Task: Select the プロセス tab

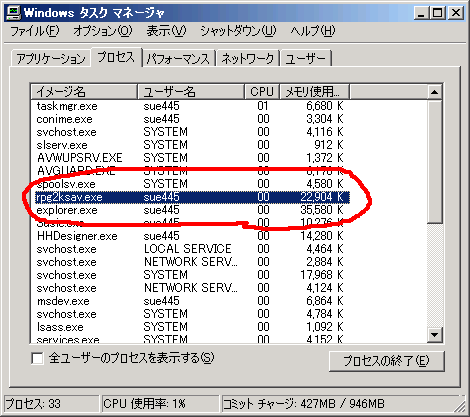Action: (x=116, y=57)
